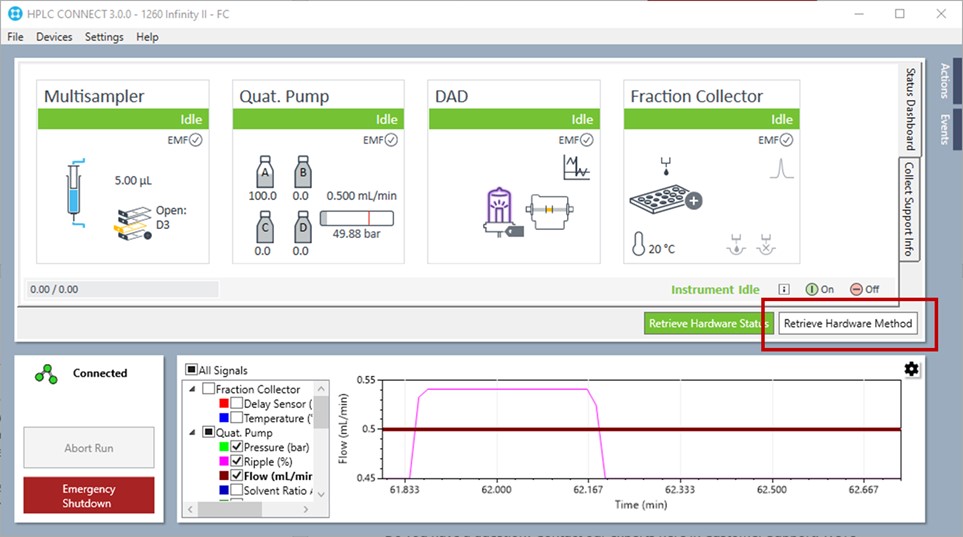Uncheck the Flow (mL/min) signal
Image resolution: width=963 pixels, height=537 pixels.
tap(236, 476)
